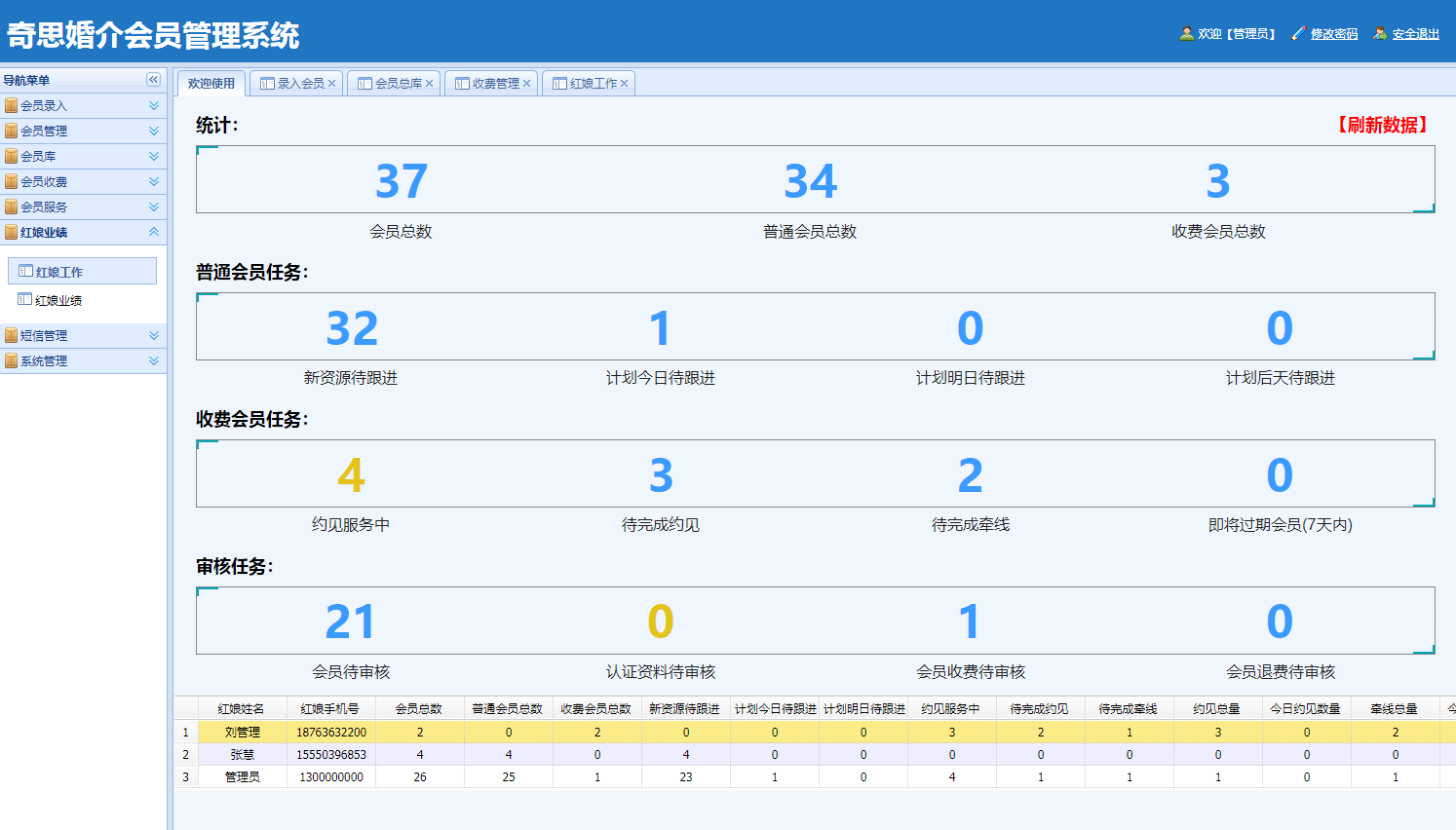Click the 刷新数据 refresh link
The image size is (1456, 830).
tap(1382, 125)
